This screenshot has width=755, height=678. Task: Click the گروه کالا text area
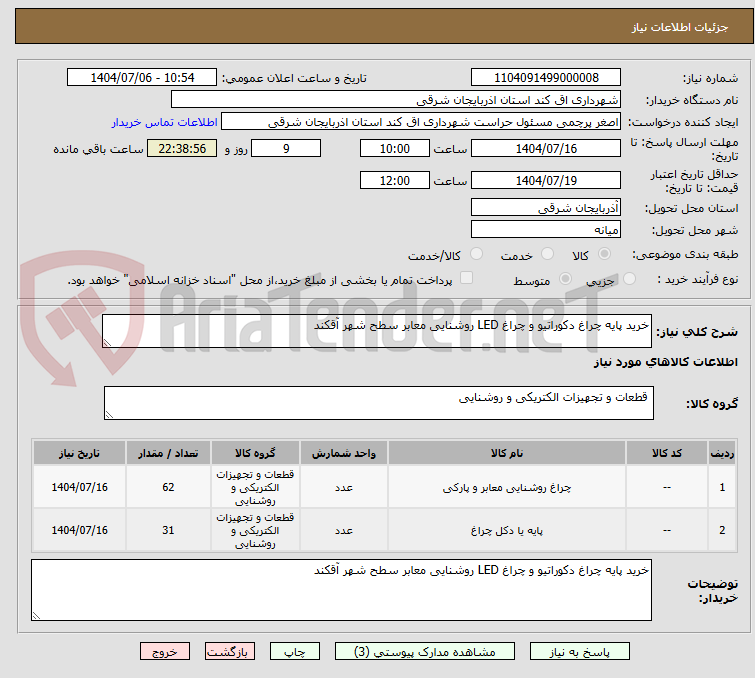coord(378,403)
